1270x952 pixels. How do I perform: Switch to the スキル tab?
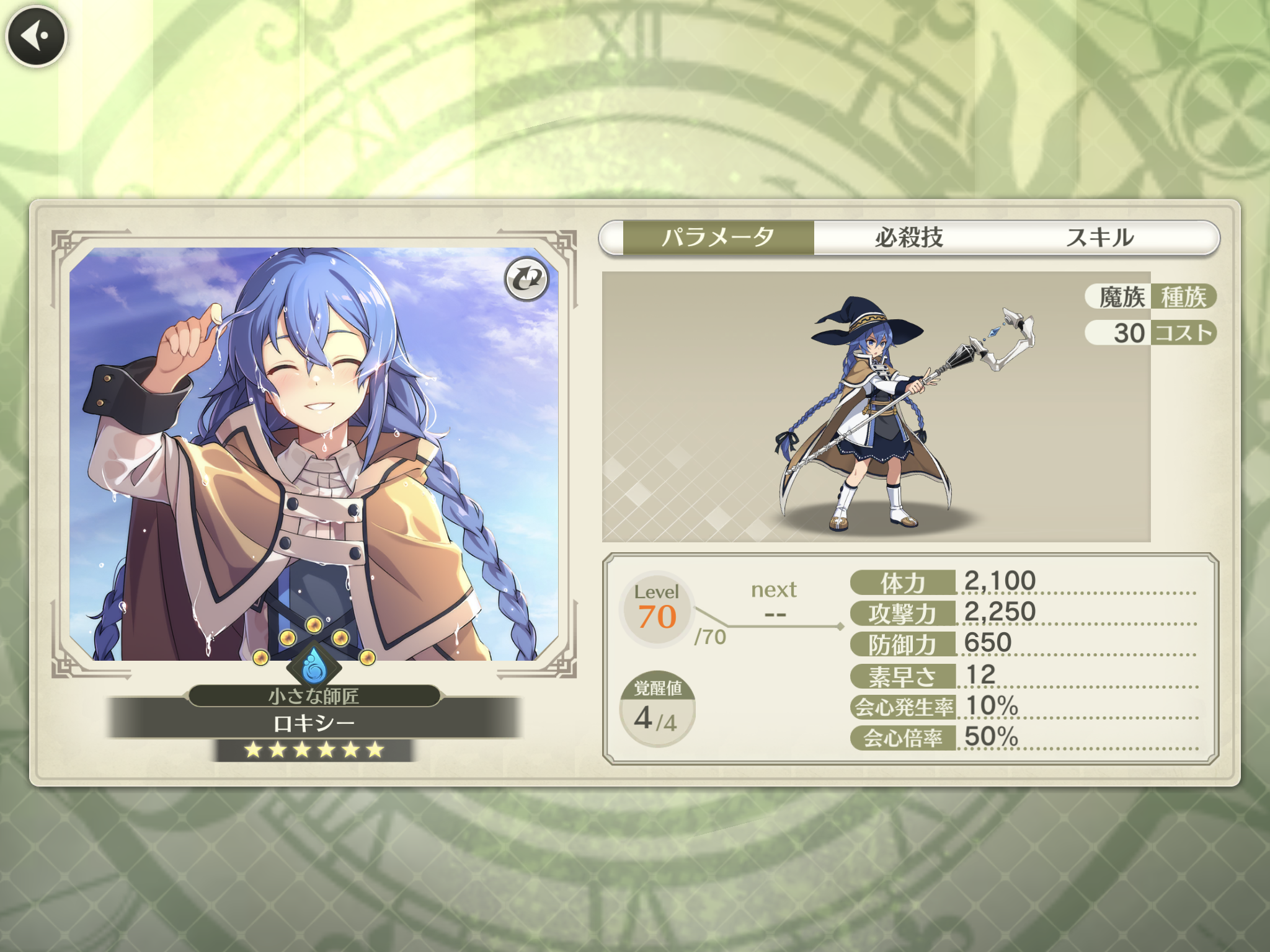[1100, 237]
